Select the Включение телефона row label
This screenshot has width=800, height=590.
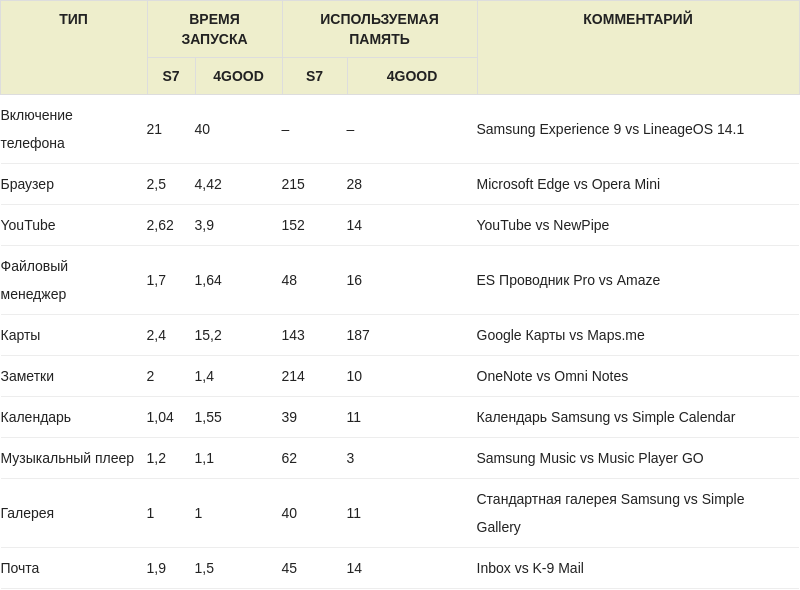click(37, 129)
